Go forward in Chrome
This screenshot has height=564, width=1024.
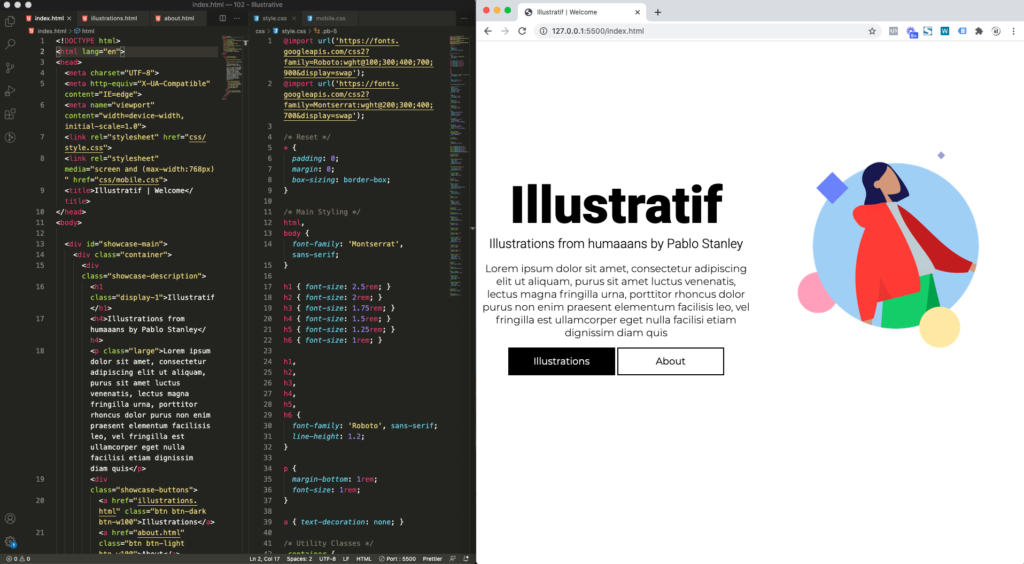505,31
